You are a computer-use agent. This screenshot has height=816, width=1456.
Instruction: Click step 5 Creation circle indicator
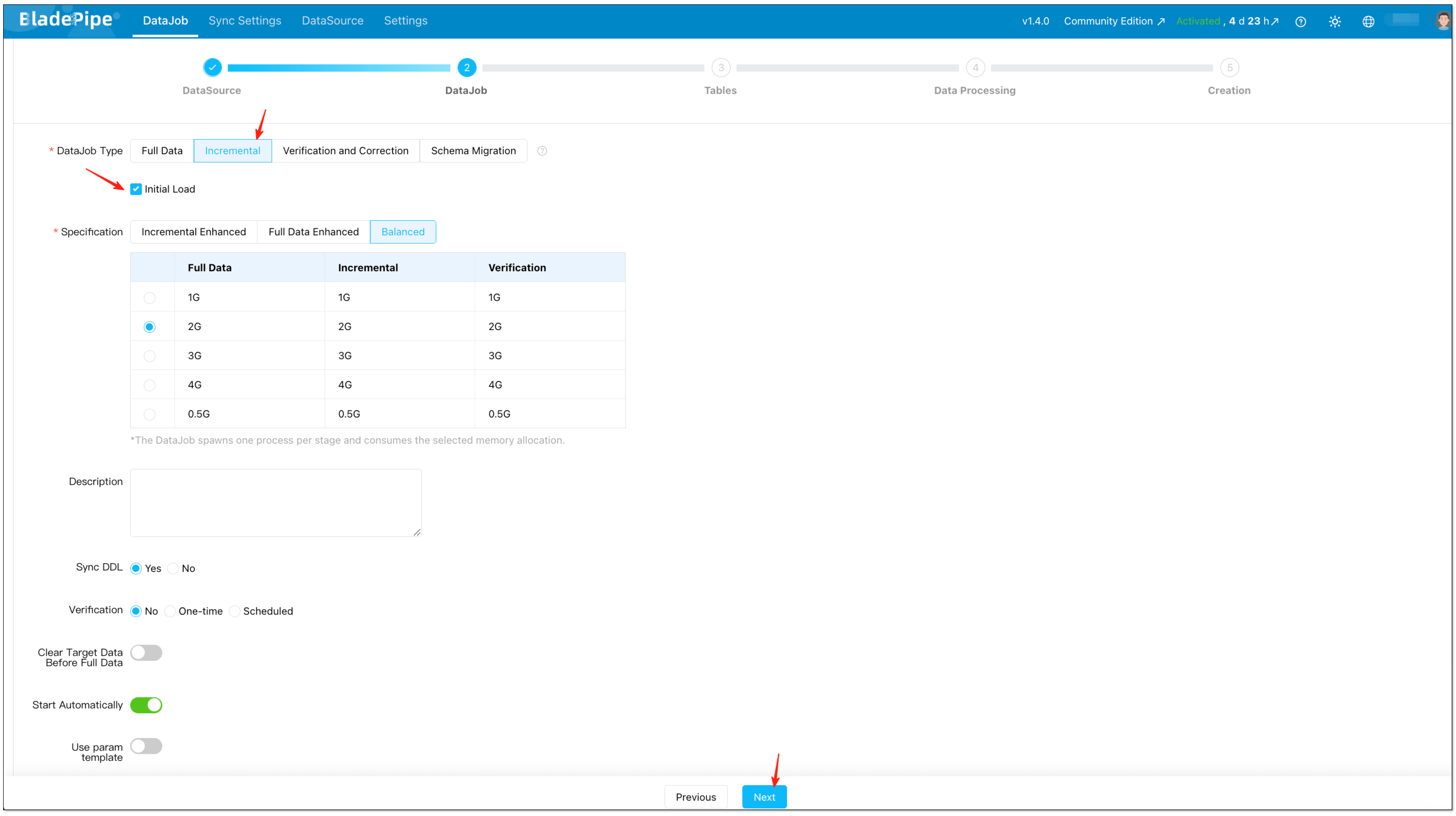point(1230,67)
